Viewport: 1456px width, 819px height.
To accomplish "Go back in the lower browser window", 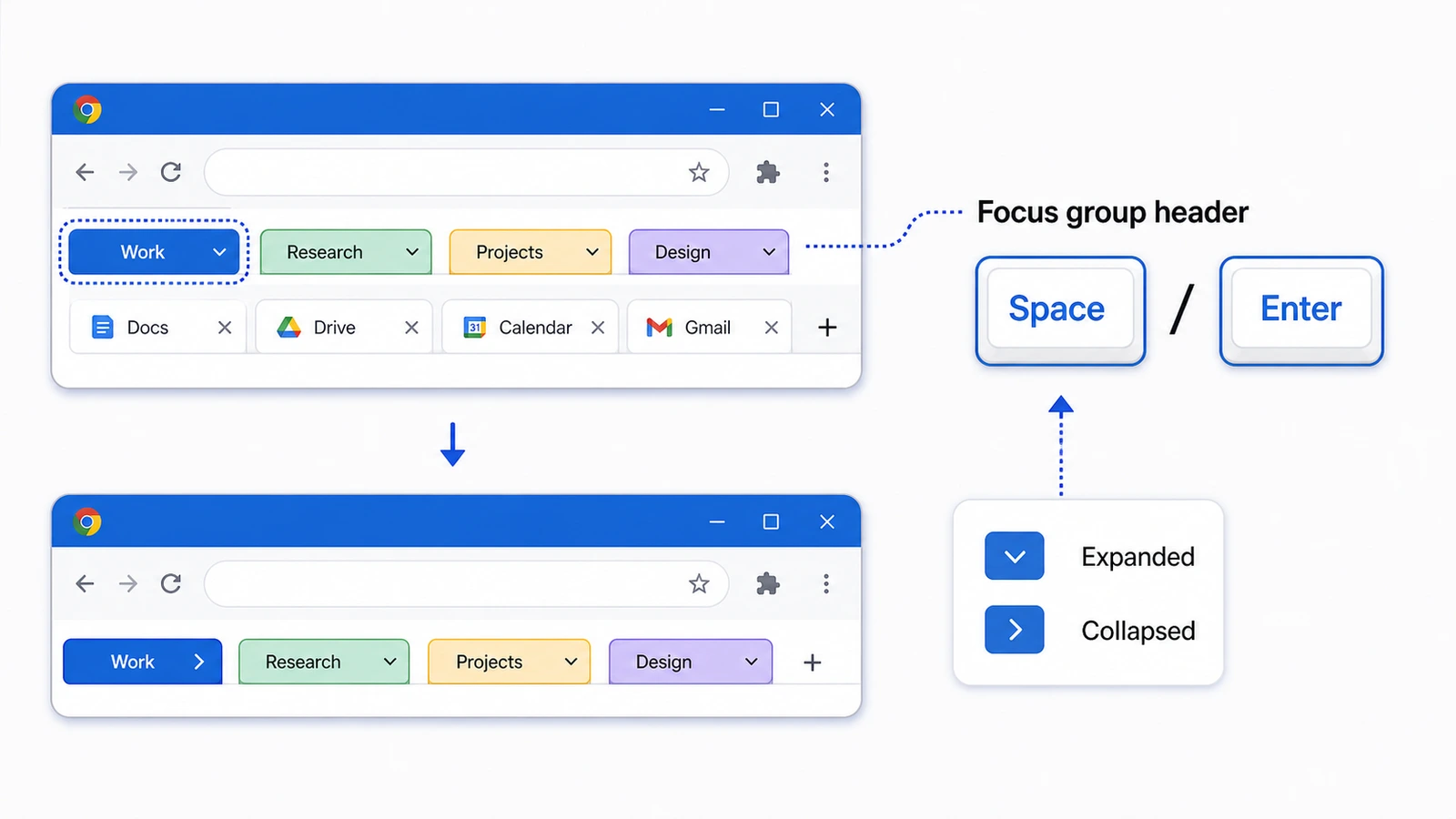I will [x=85, y=583].
